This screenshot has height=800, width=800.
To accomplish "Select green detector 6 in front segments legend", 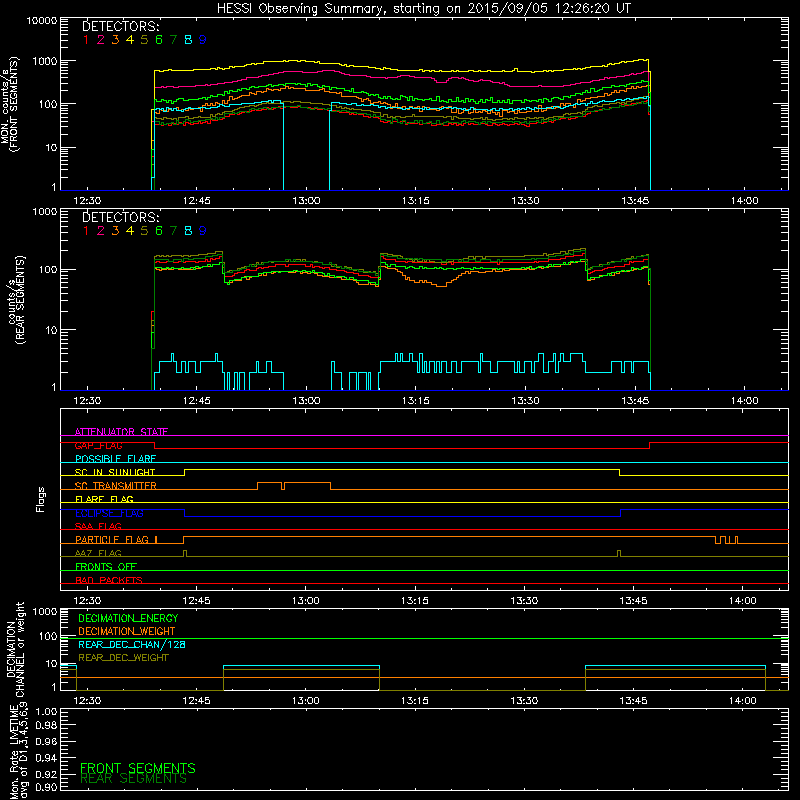I will pos(159,39).
